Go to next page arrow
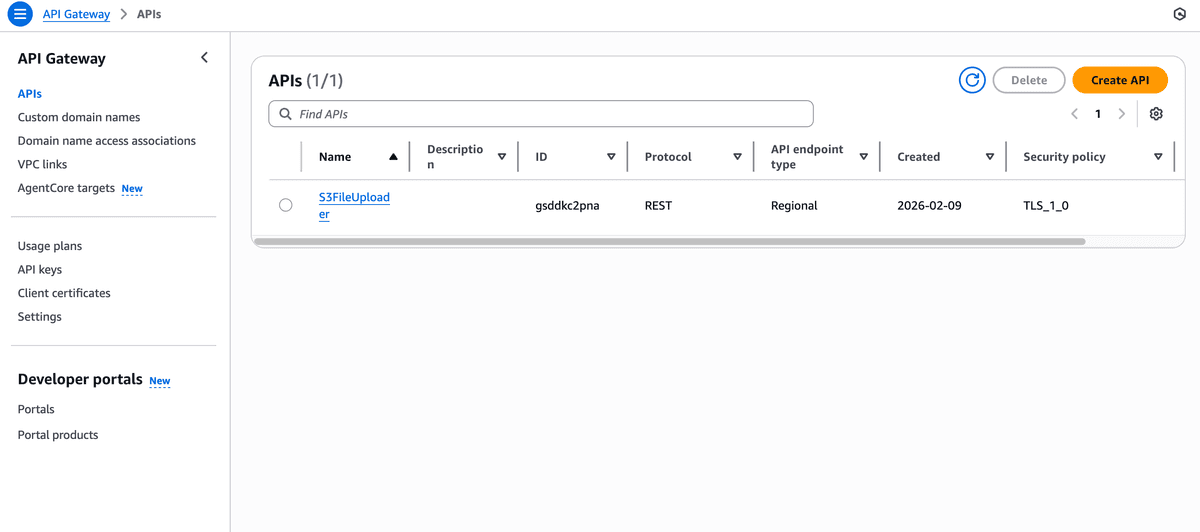Viewport: 1200px width, 532px height. tap(1122, 114)
